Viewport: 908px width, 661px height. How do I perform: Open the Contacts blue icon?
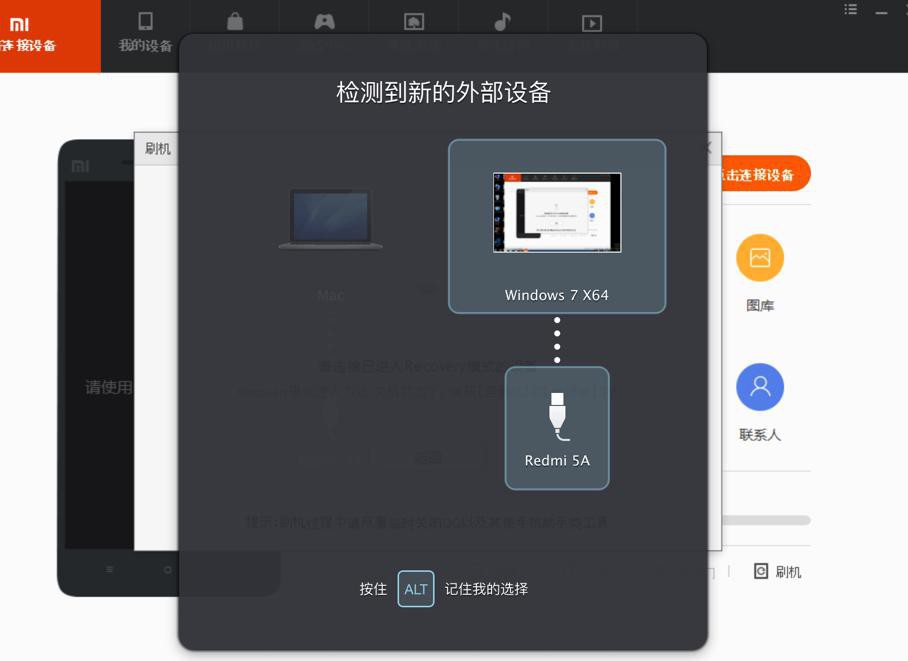[760, 387]
